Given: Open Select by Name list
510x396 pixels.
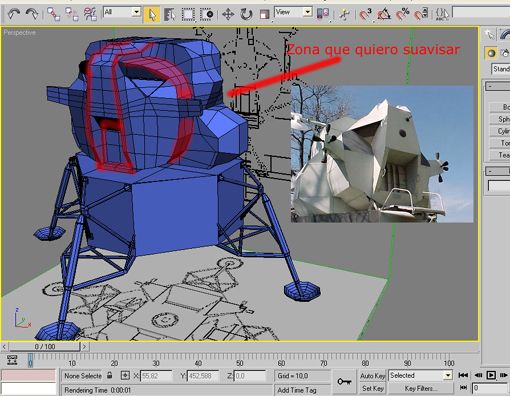Looking at the screenshot, I should pos(170,14).
